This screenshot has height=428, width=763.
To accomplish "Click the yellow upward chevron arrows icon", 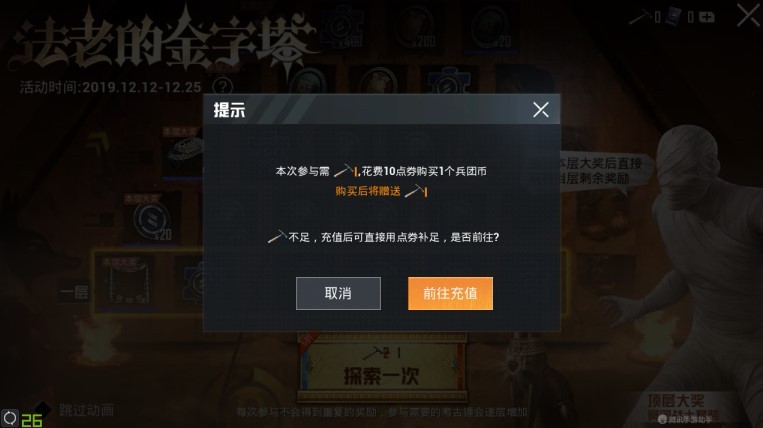I will [x=98, y=143].
